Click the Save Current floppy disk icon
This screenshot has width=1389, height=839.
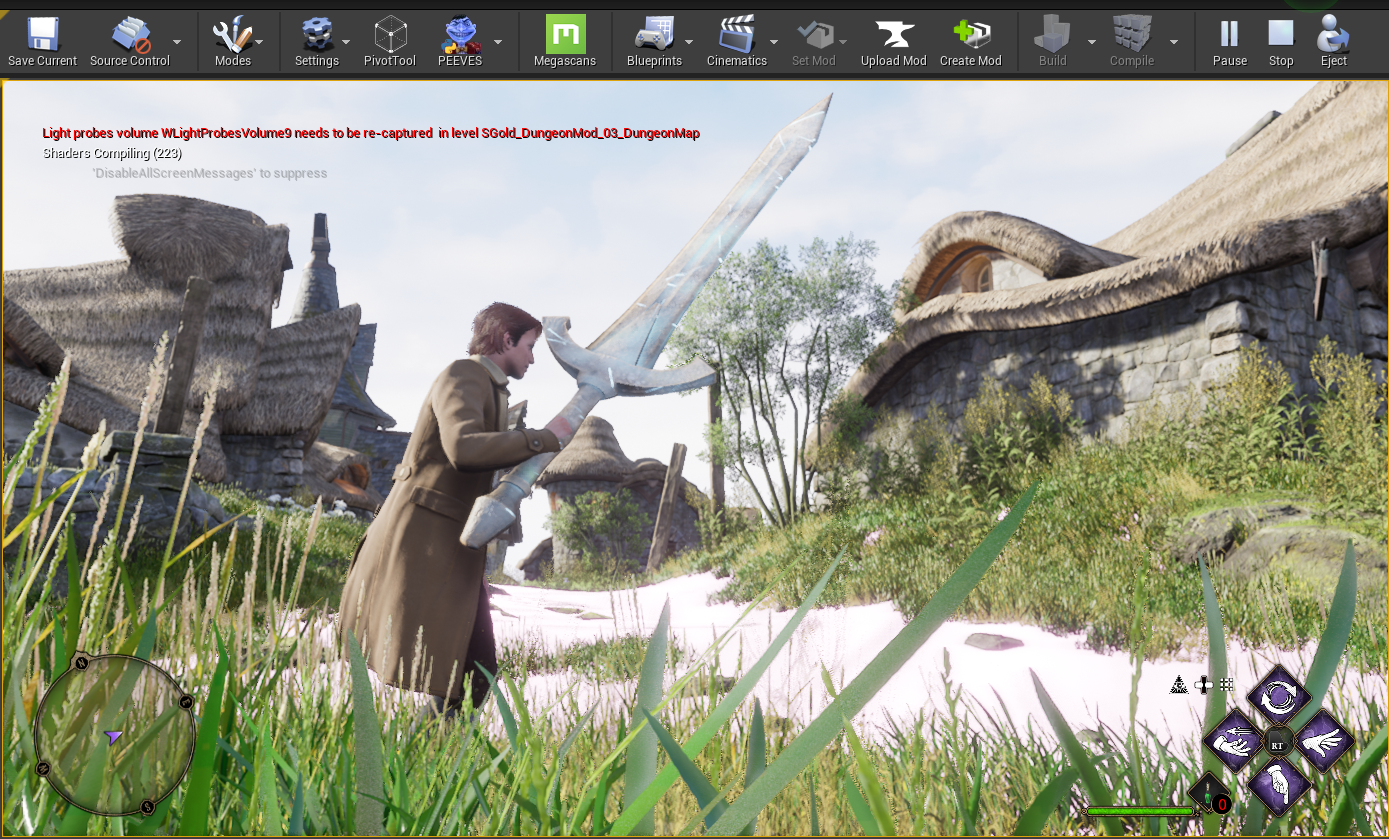[x=42, y=35]
